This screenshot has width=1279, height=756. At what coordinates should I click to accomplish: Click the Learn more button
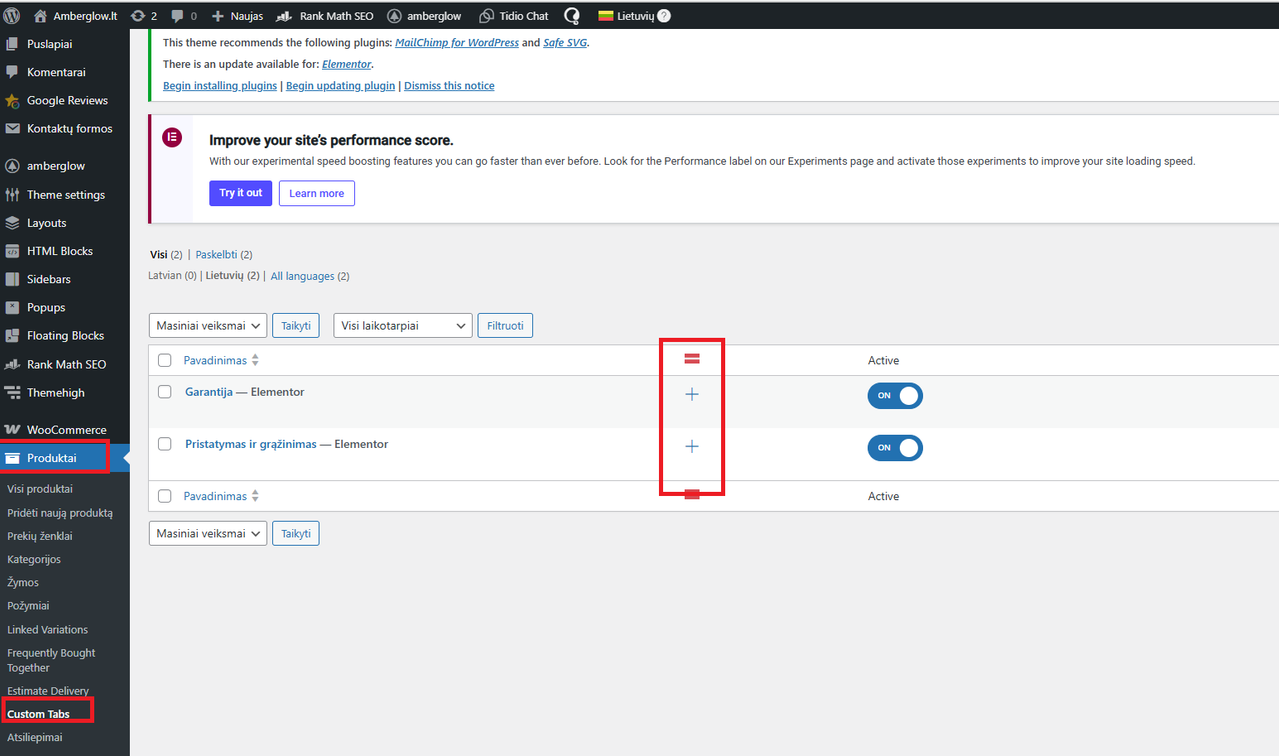(316, 193)
